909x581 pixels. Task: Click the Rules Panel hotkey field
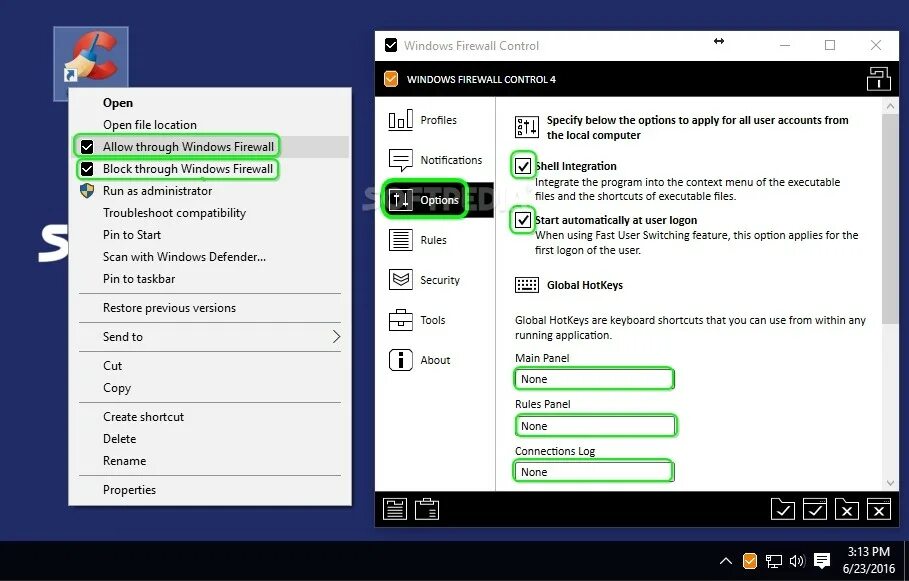click(595, 426)
